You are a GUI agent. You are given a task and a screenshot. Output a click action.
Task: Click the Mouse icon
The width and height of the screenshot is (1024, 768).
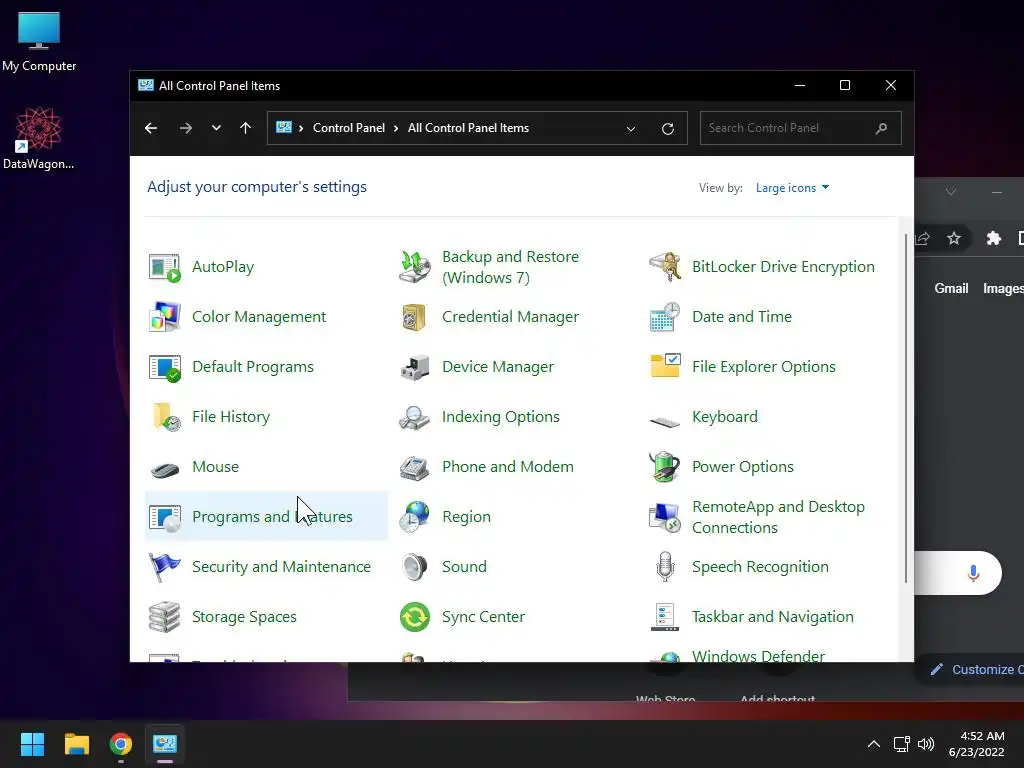pyautogui.click(x=165, y=470)
